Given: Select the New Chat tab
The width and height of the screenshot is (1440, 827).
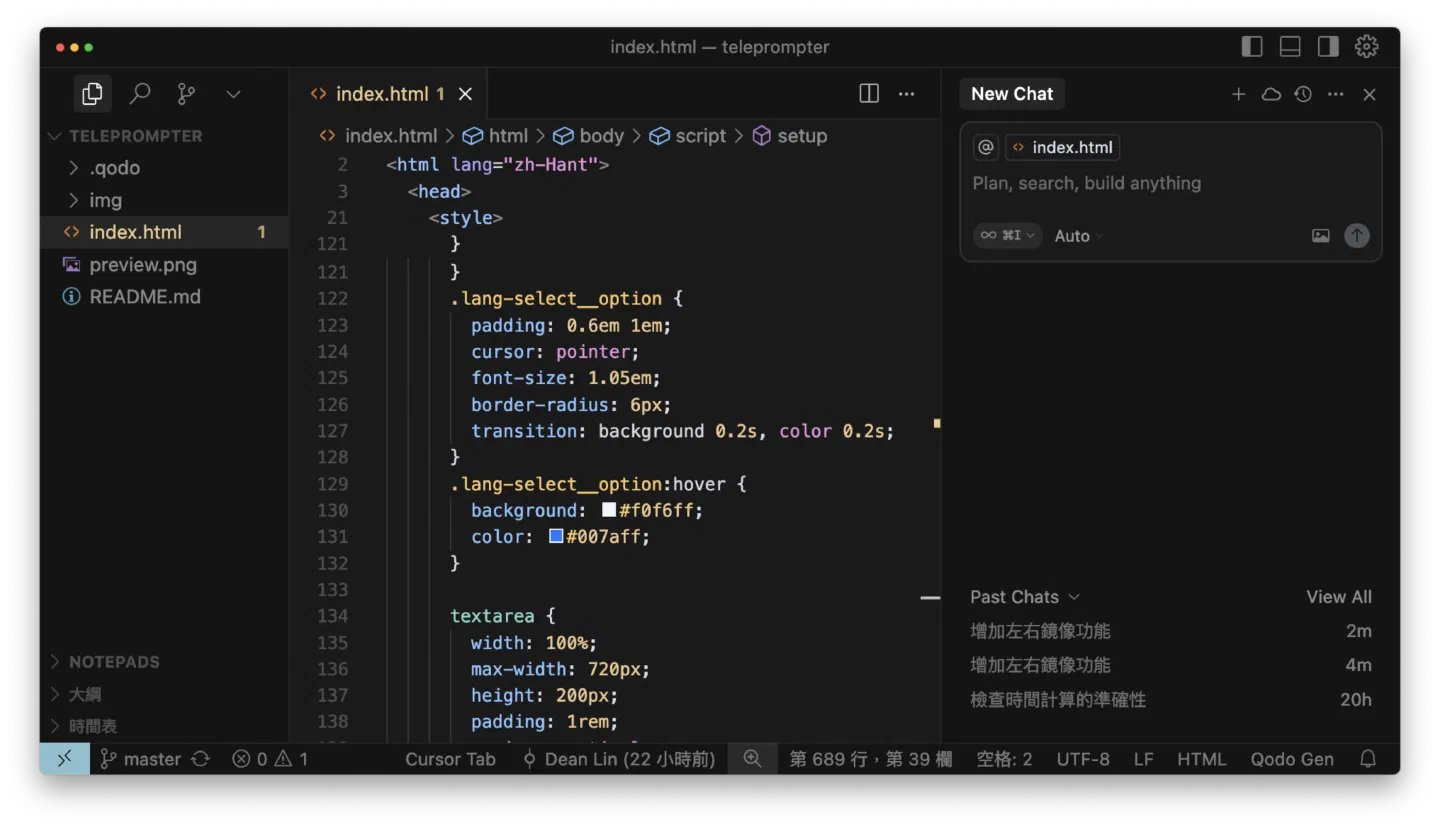Looking at the screenshot, I should (1012, 94).
